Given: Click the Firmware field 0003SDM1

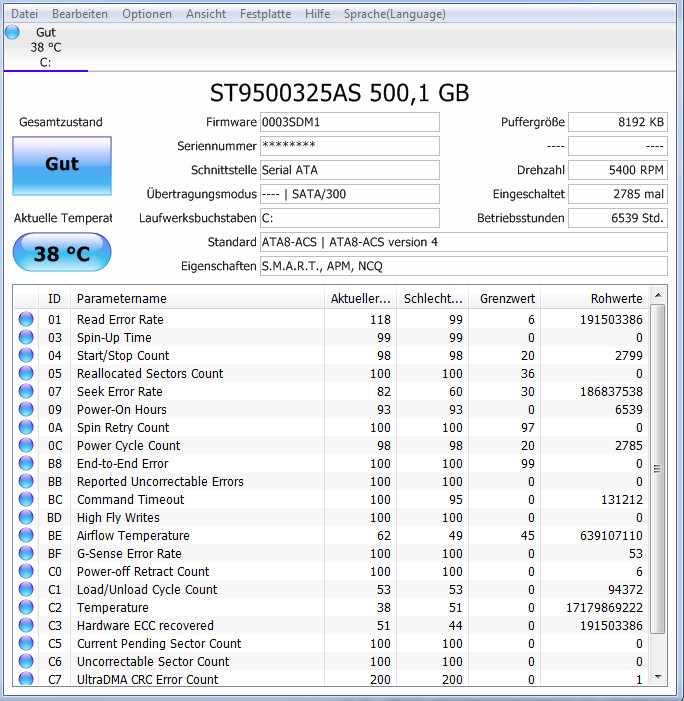Looking at the screenshot, I should (x=350, y=122).
